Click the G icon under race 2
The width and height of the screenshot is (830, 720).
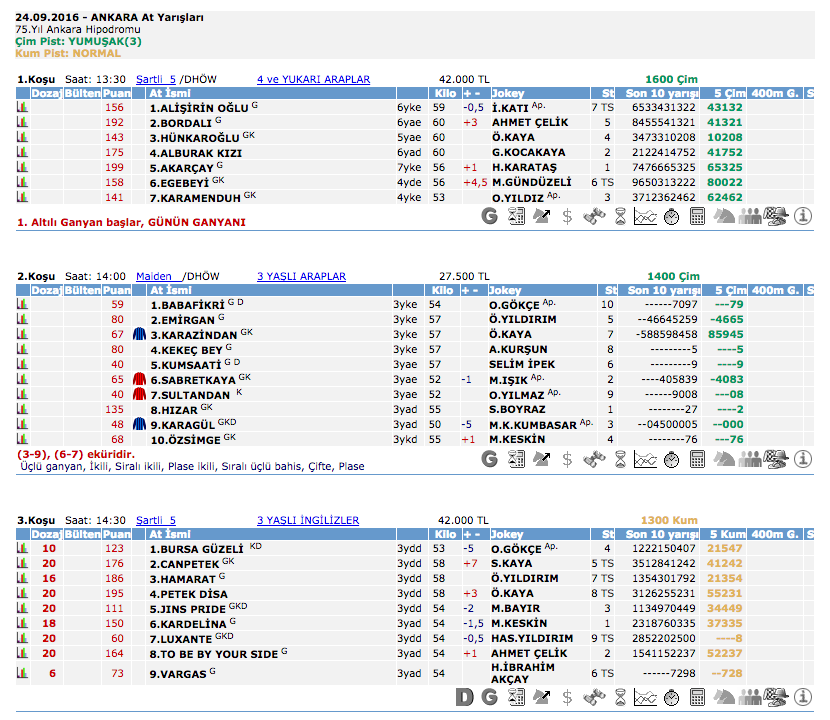(490, 458)
